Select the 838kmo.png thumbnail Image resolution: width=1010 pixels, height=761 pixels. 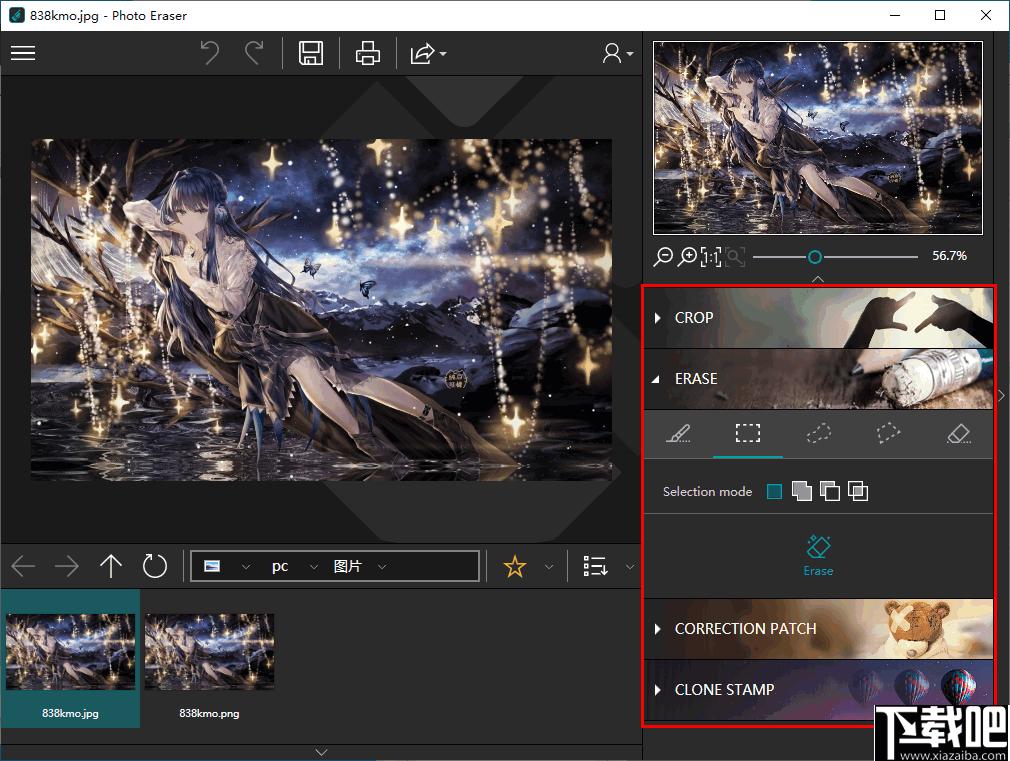pyautogui.click(x=209, y=659)
